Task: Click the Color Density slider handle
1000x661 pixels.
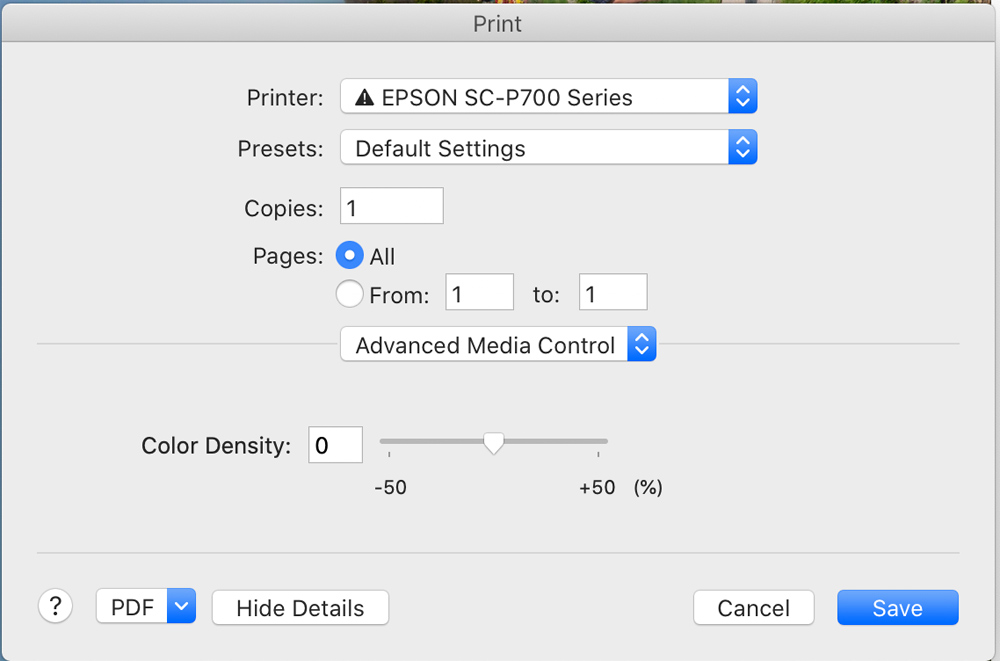Action: (x=493, y=443)
